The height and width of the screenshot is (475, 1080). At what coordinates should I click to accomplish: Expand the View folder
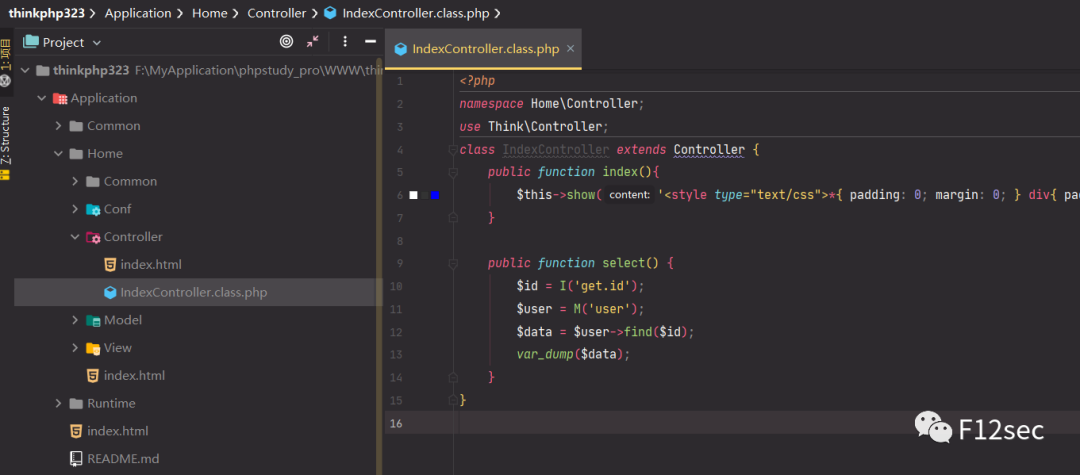75,348
